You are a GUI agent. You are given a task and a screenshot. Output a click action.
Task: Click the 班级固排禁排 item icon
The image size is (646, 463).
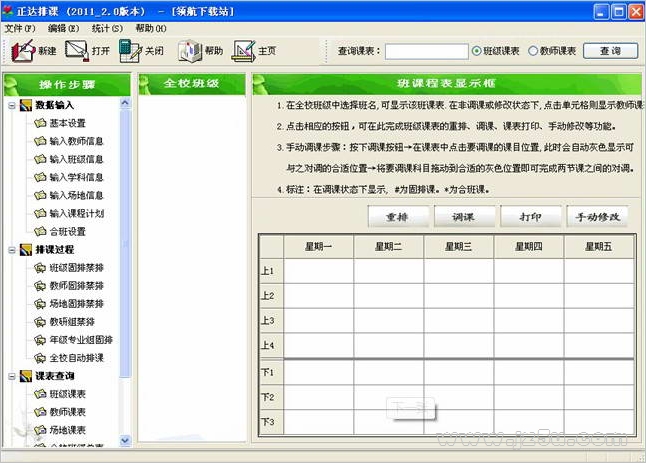pos(40,268)
